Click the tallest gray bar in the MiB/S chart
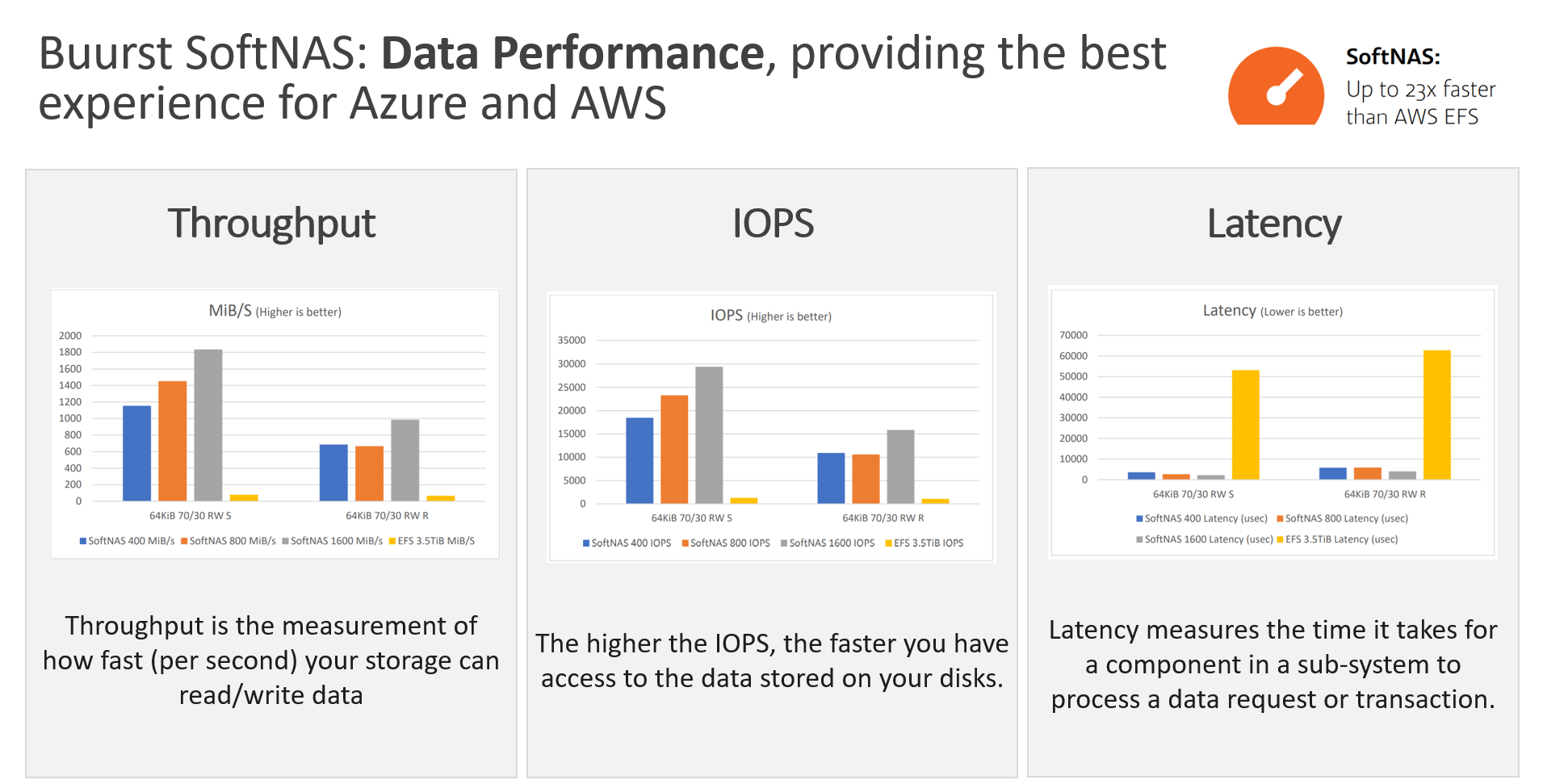 [x=208, y=425]
